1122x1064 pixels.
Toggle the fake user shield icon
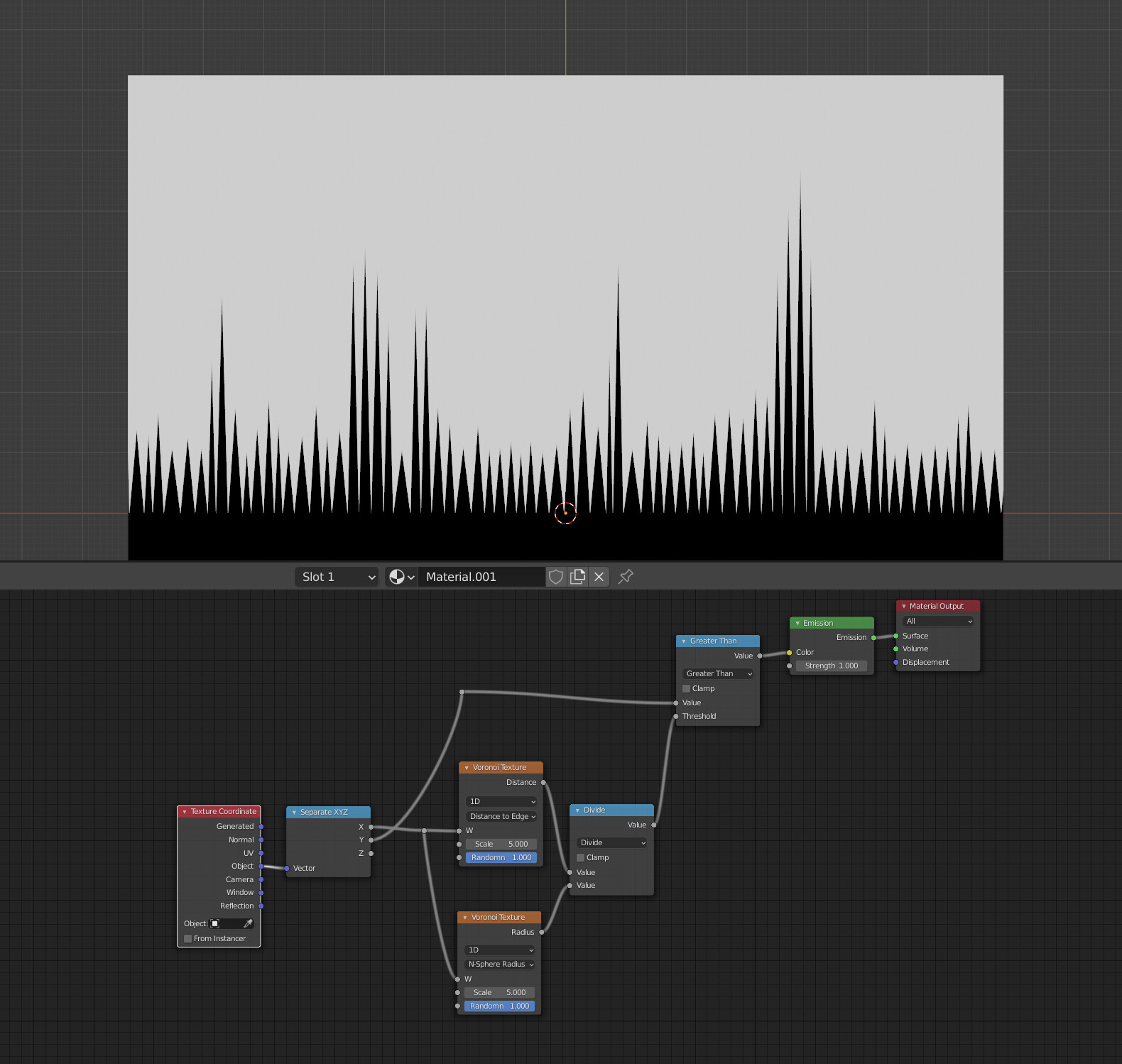556,577
